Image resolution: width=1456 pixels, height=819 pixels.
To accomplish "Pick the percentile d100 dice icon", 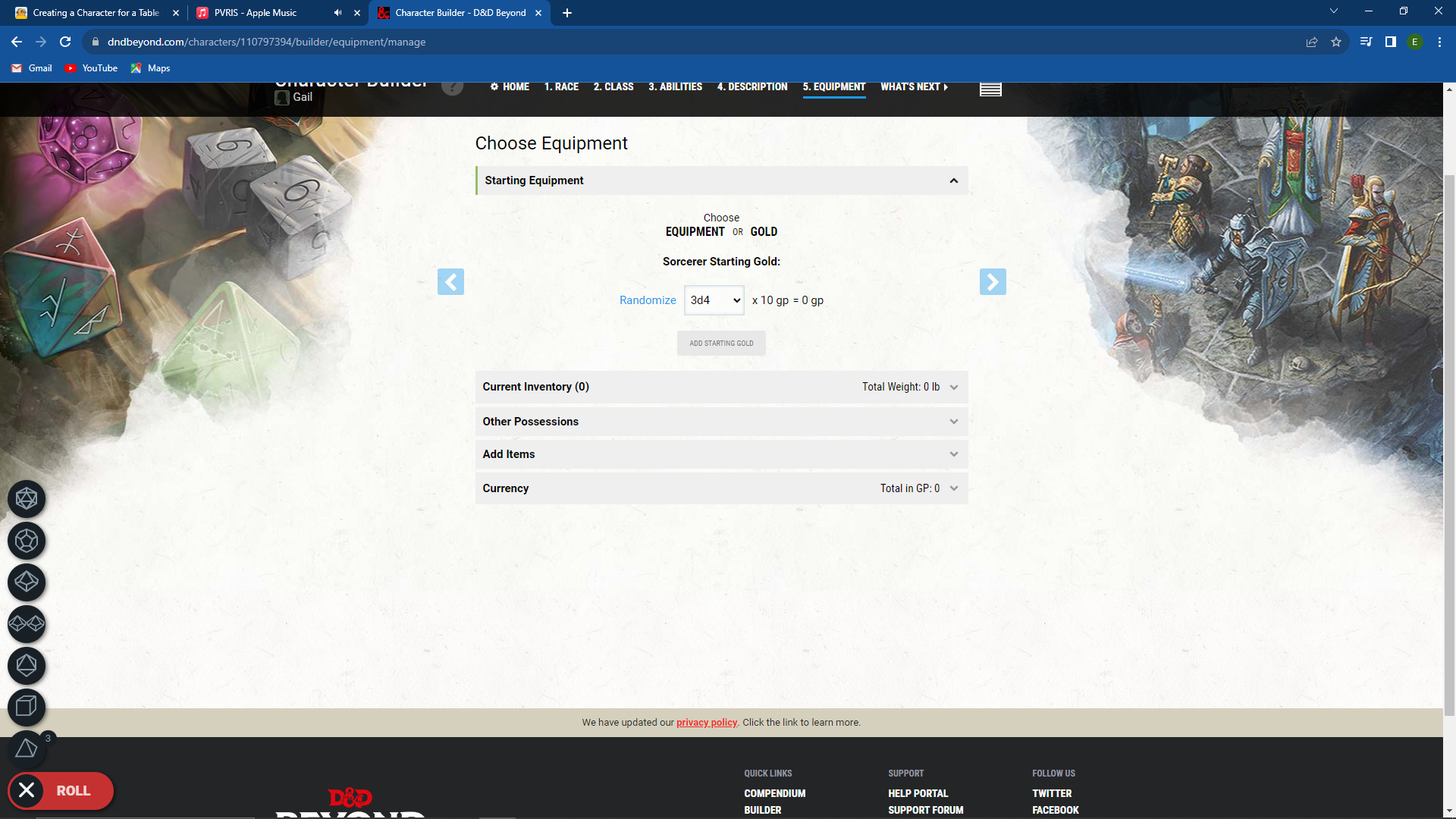I will point(27,624).
